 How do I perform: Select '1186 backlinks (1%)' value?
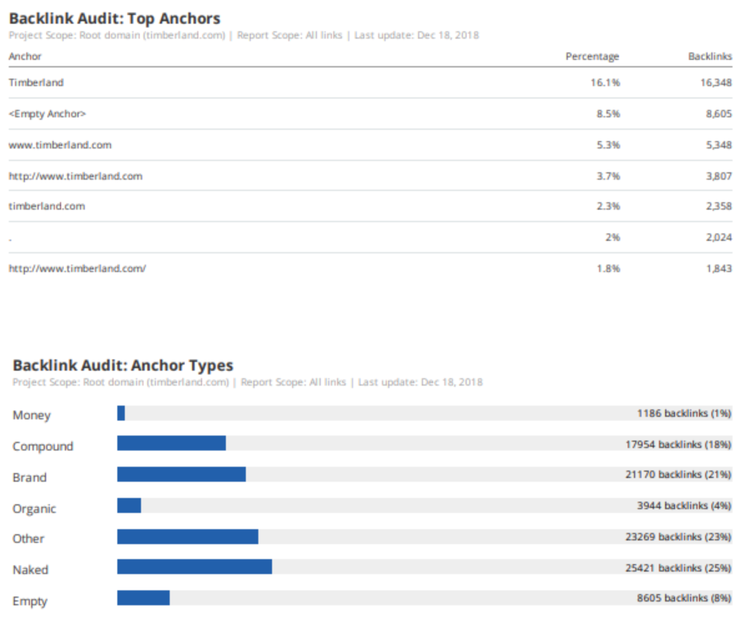tap(684, 413)
